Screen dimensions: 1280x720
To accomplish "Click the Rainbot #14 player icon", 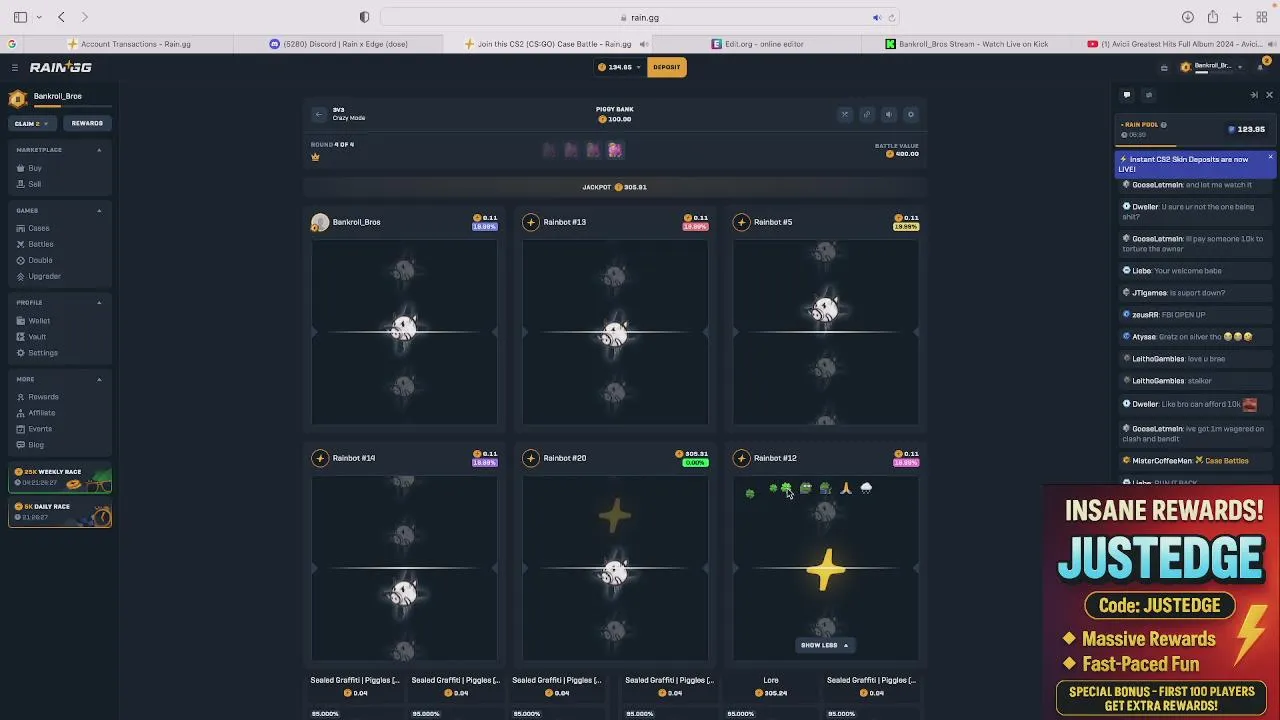I will [x=320, y=458].
